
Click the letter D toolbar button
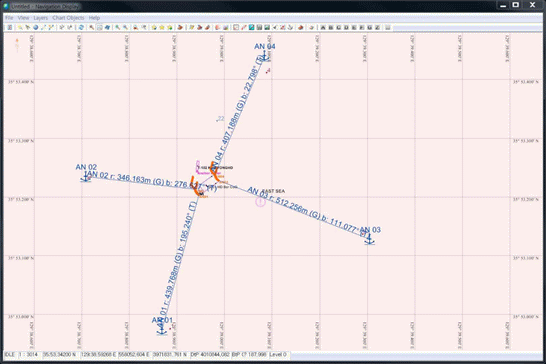click(346, 27)
